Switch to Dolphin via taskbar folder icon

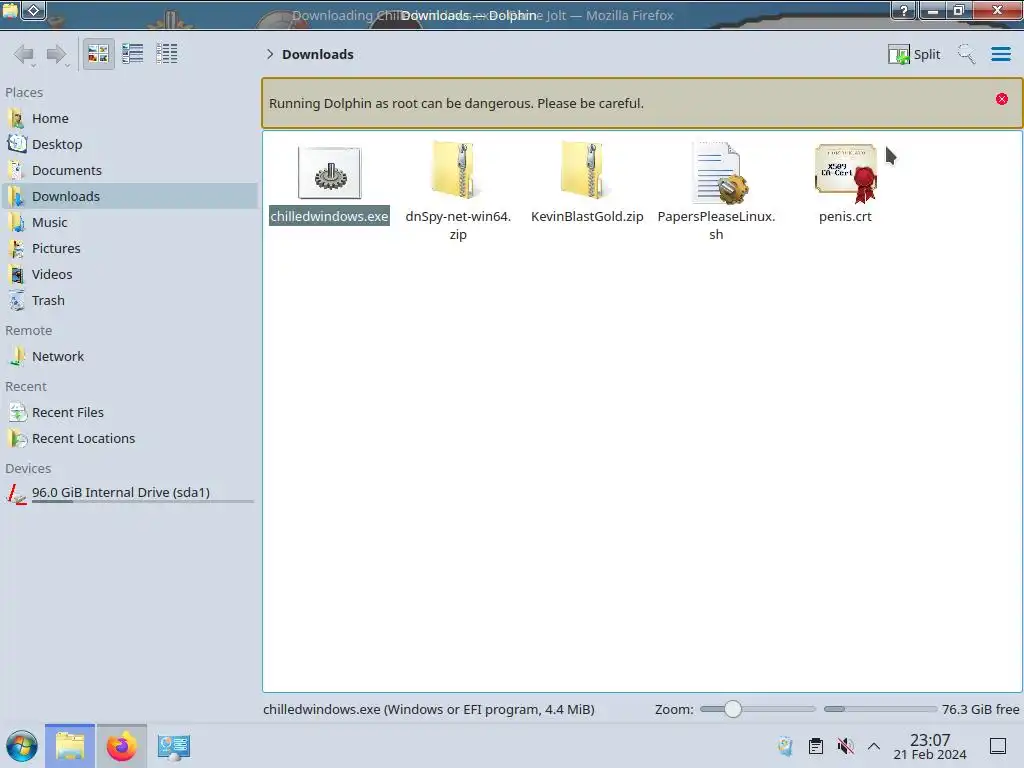[x=70, y=746]
